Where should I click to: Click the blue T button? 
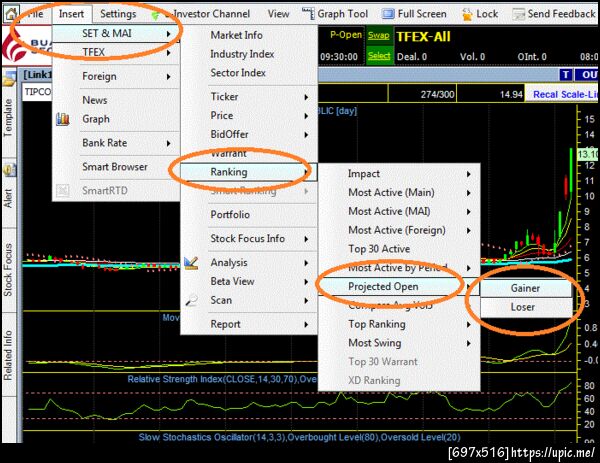point(566,75)
